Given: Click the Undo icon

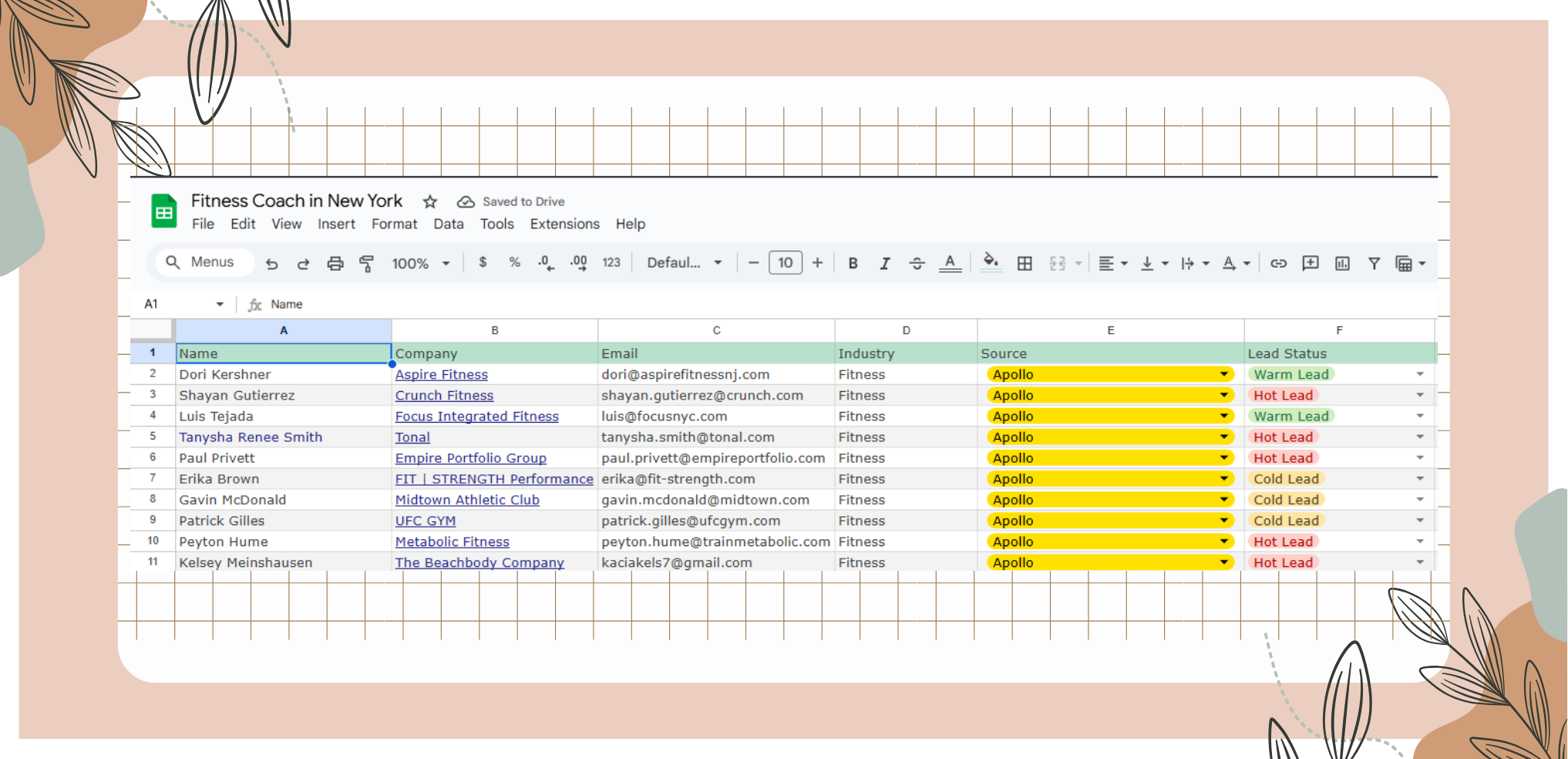Looking at the screenshot, I should point(272,264).
